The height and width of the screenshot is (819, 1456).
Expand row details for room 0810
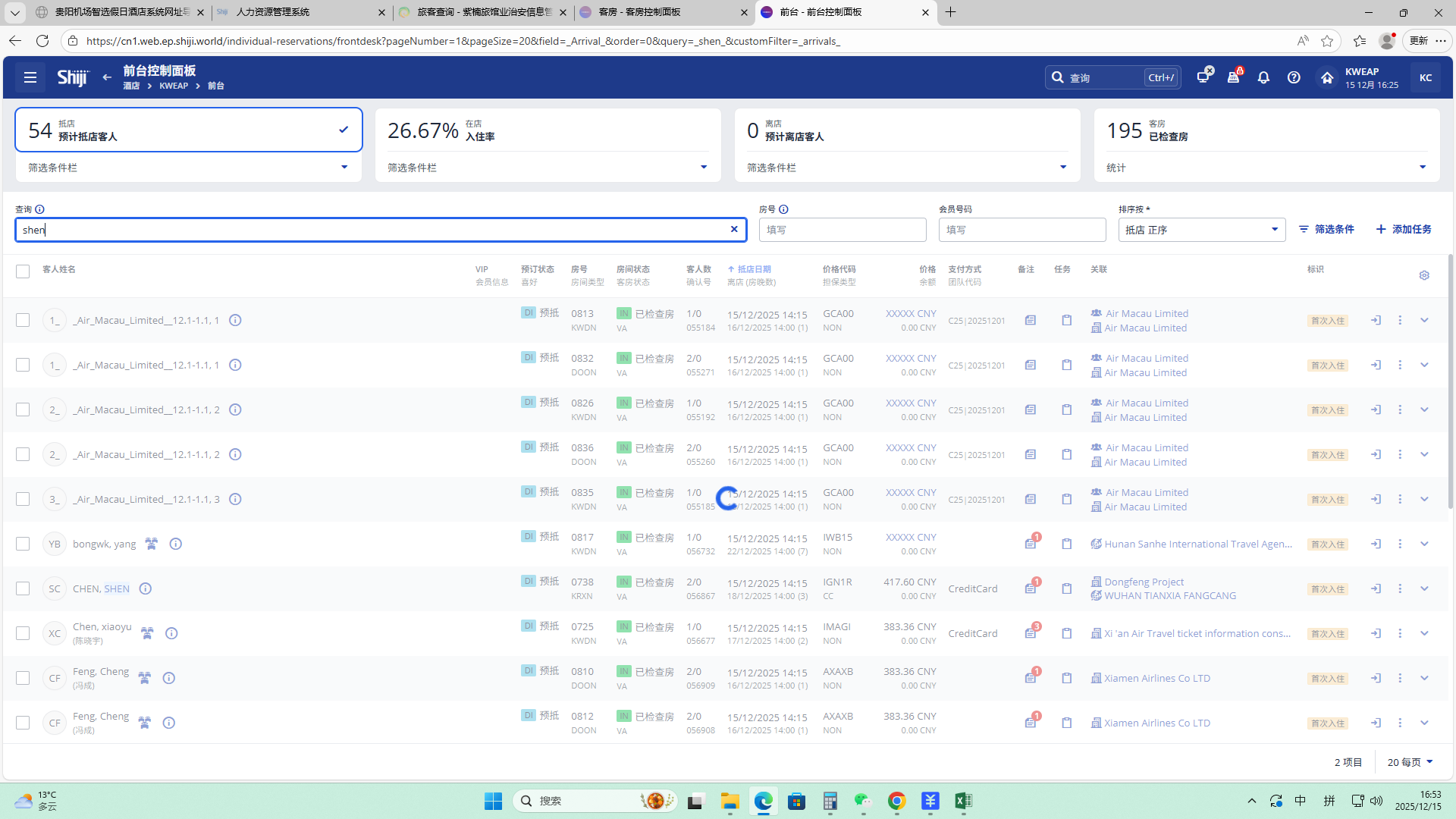pyautogui.click(x=1424, y=678)
